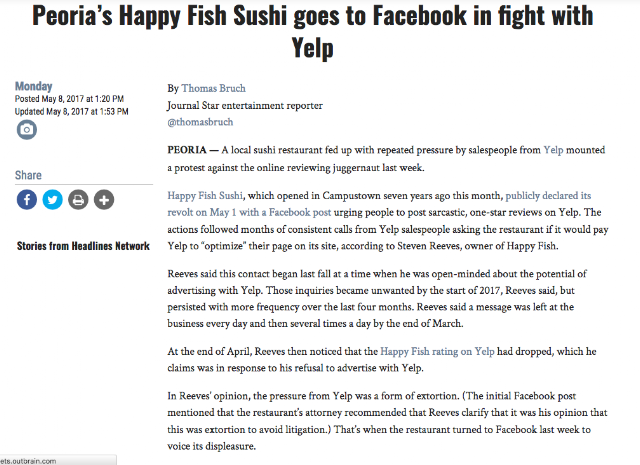Share the article on Twitter
This screenshot has height=465, width=640.
[53, 200]
